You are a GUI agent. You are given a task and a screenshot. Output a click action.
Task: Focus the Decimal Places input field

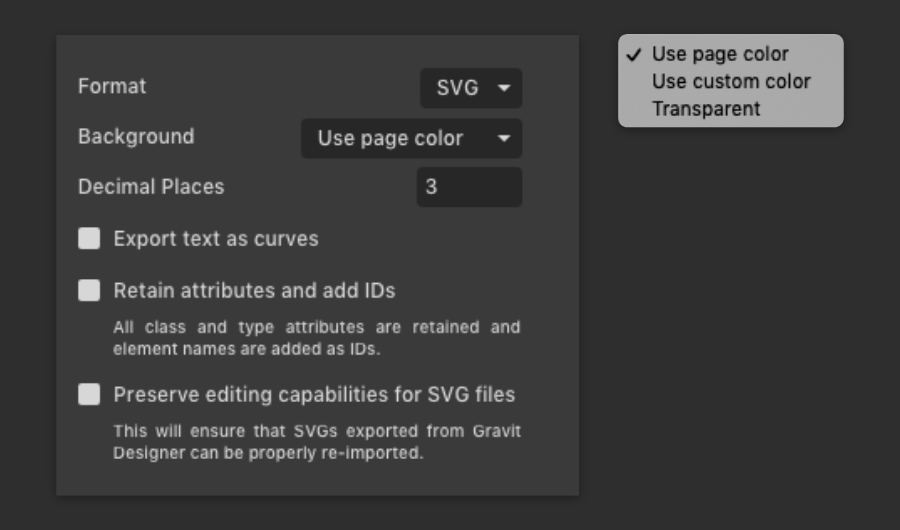pos(469,187)
